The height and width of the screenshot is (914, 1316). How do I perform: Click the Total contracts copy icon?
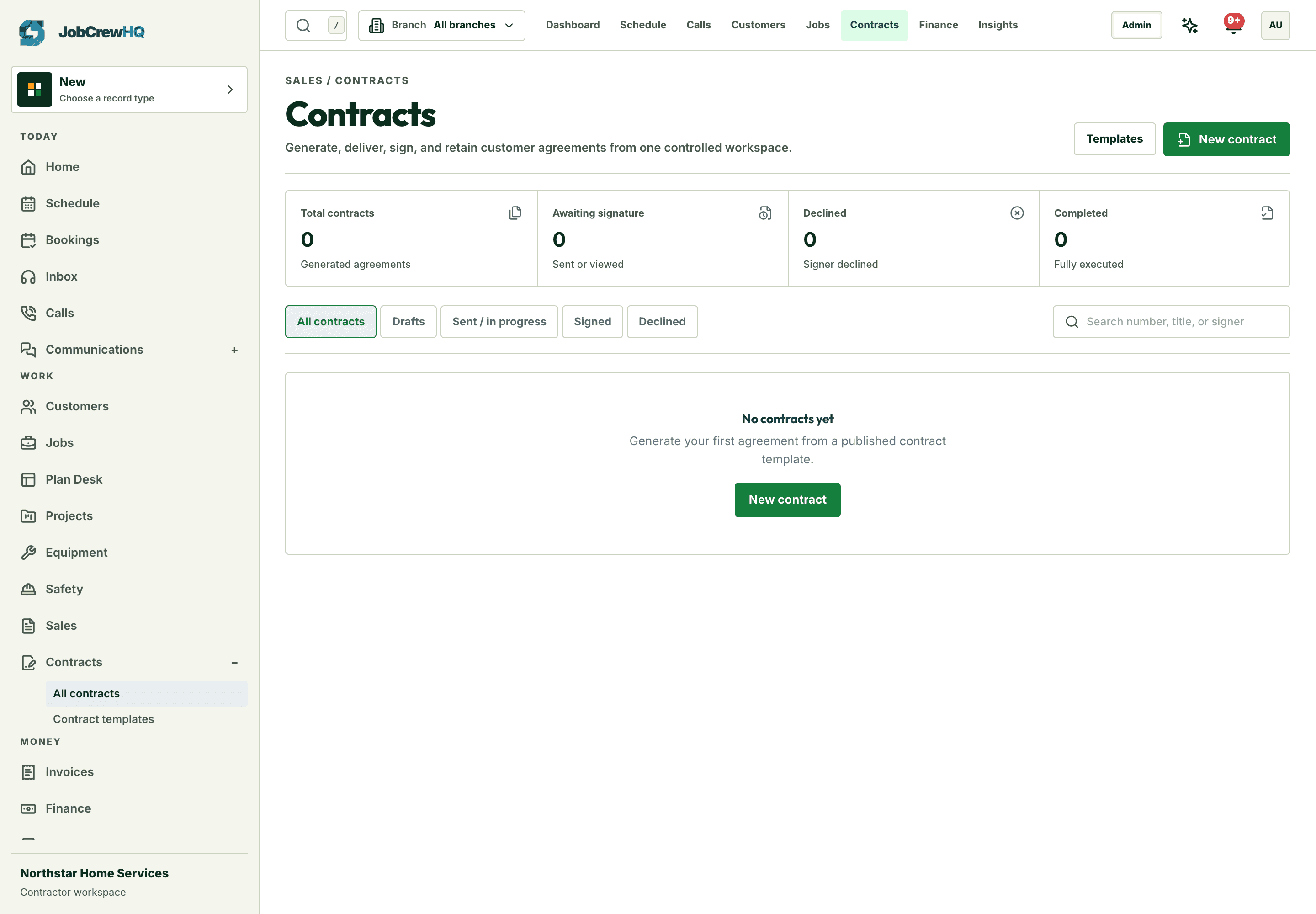pyautogui.click(x=515, y=213)
